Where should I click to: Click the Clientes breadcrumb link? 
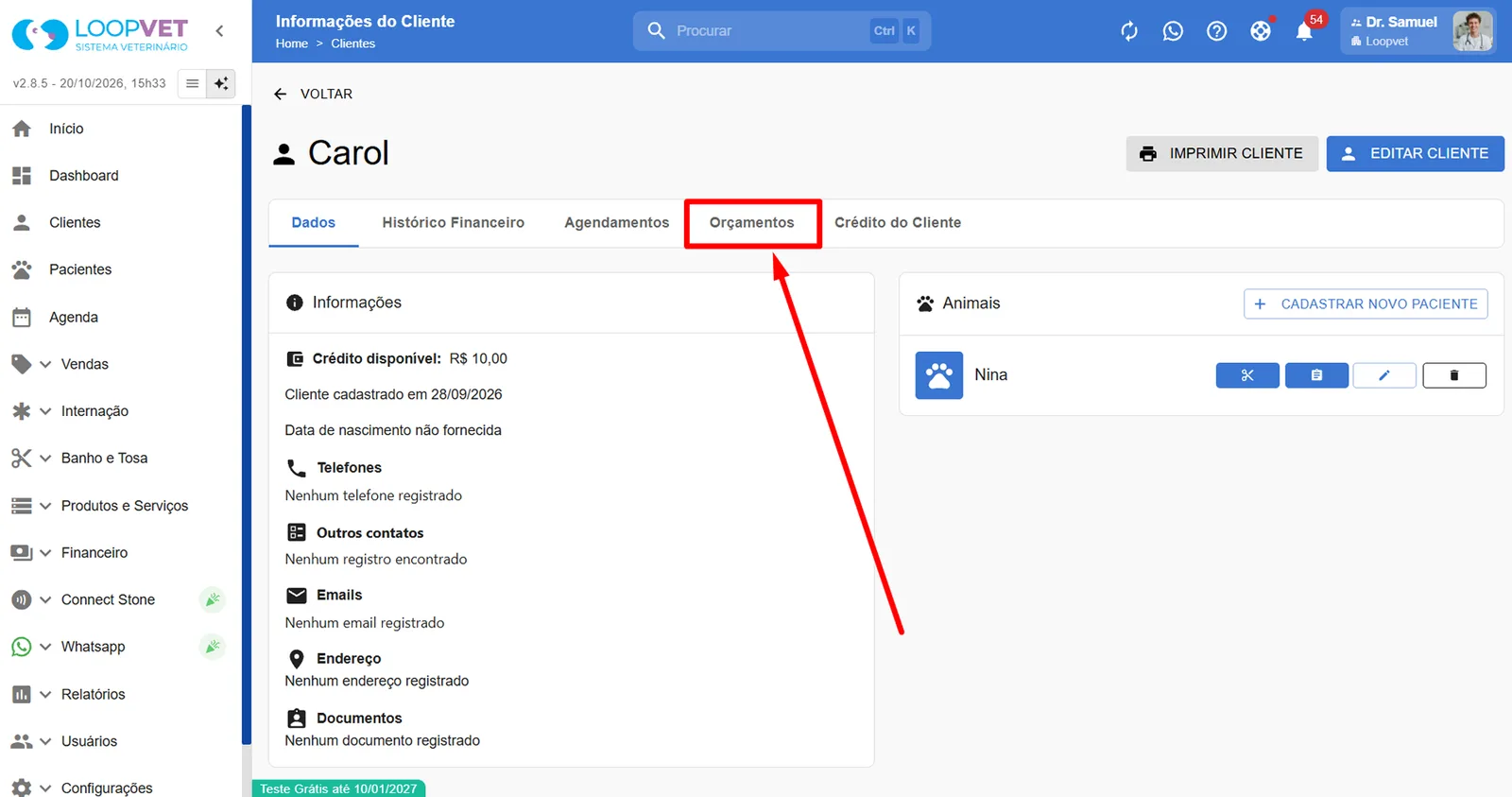[x=352, y=43]
